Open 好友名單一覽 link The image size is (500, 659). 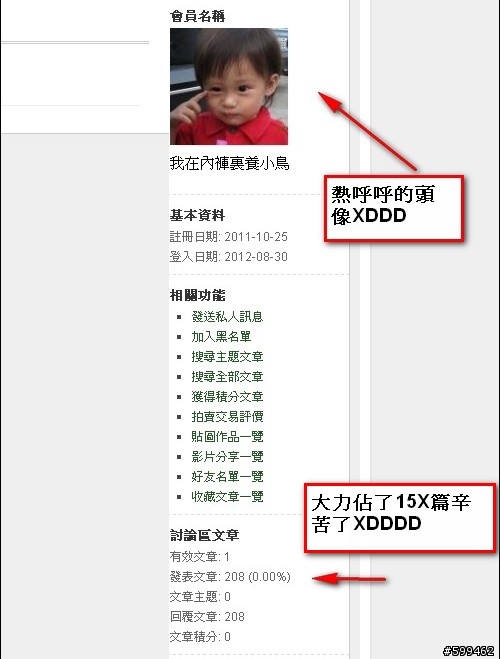[x=227, y=476]
